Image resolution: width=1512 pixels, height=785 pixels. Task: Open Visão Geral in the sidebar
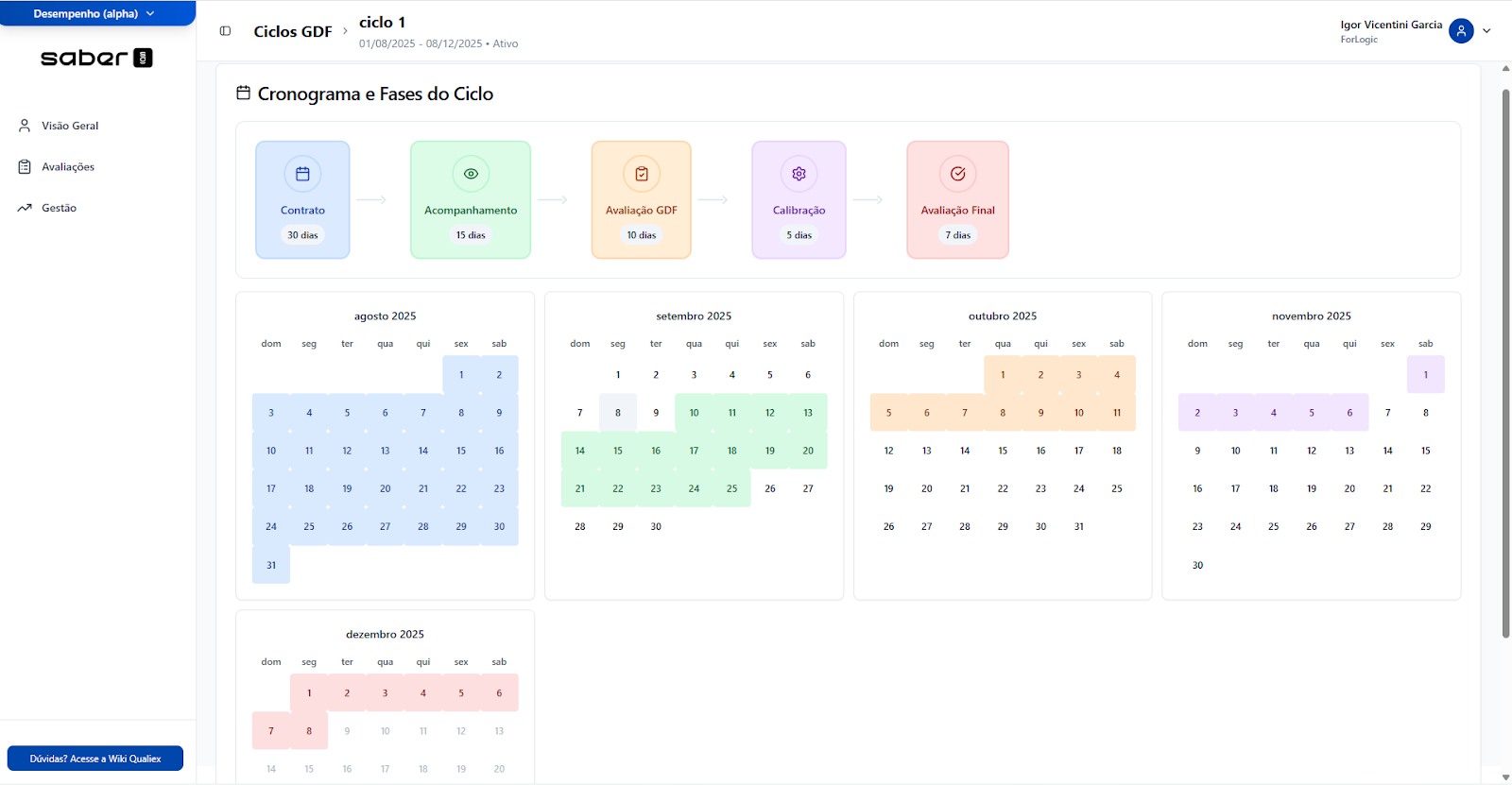tap(70, 126)
